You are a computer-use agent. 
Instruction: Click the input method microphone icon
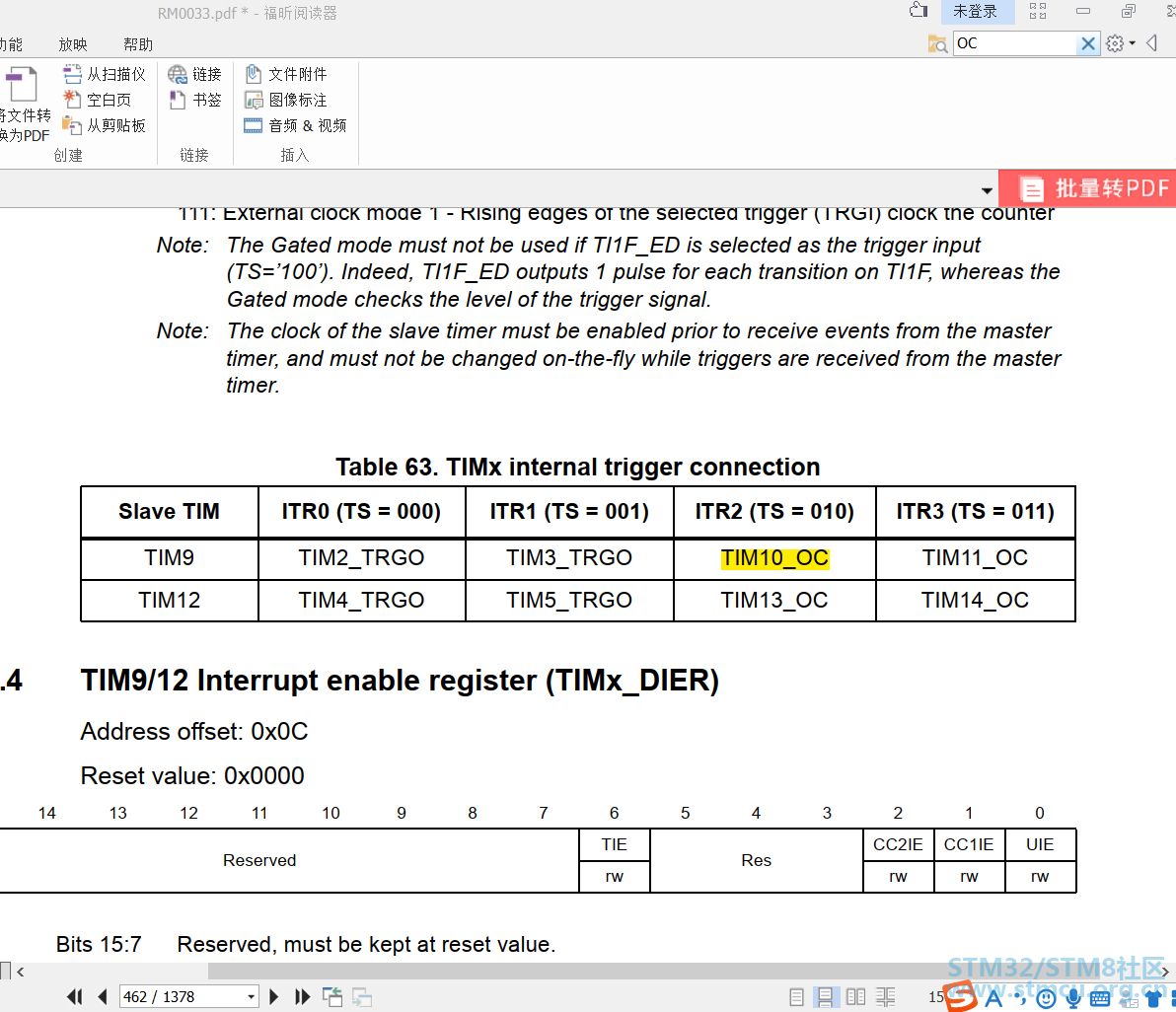pos(1074,998)
